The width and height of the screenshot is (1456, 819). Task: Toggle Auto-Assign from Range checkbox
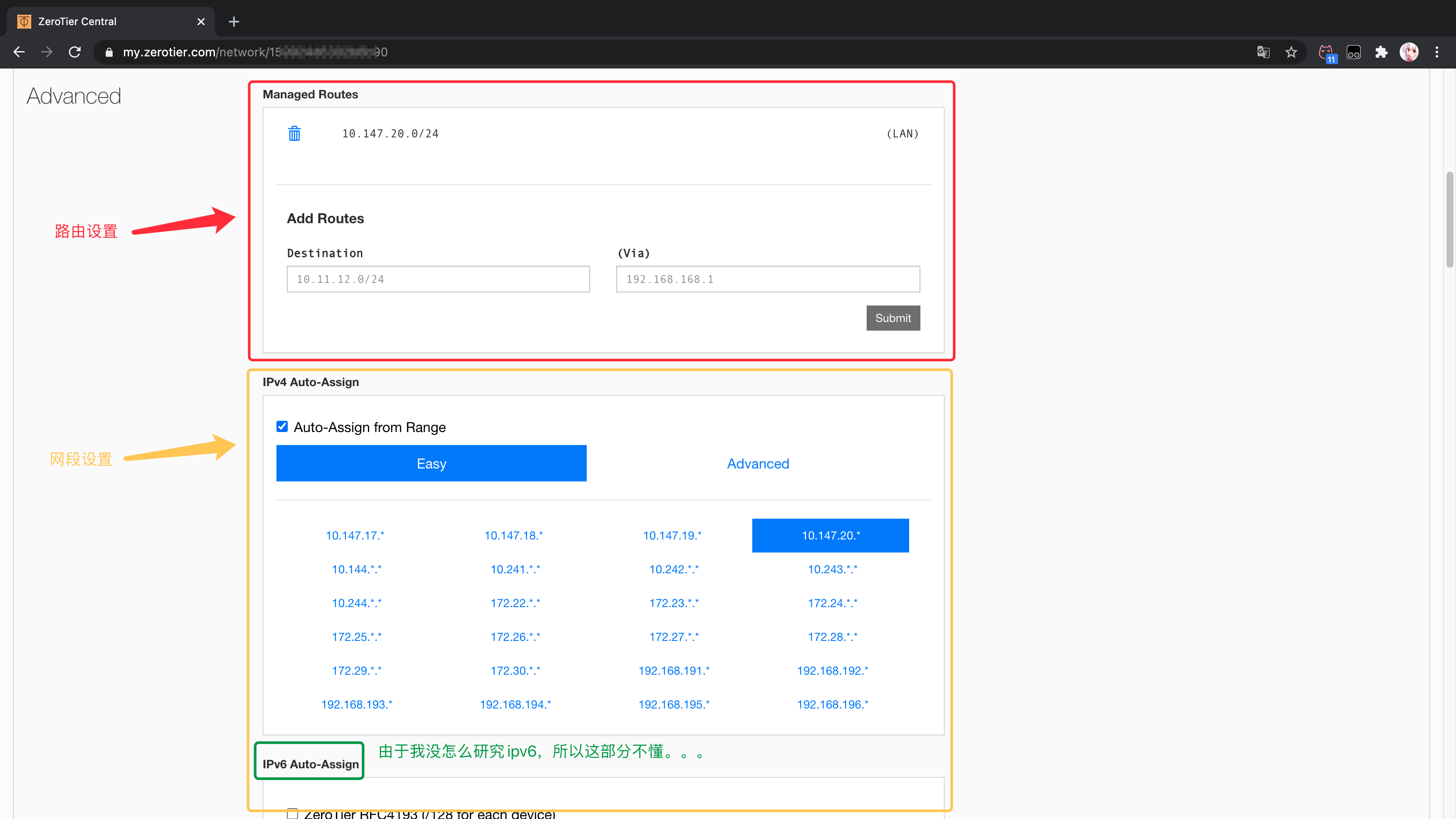pyautogui.click(x=282, y=426)
